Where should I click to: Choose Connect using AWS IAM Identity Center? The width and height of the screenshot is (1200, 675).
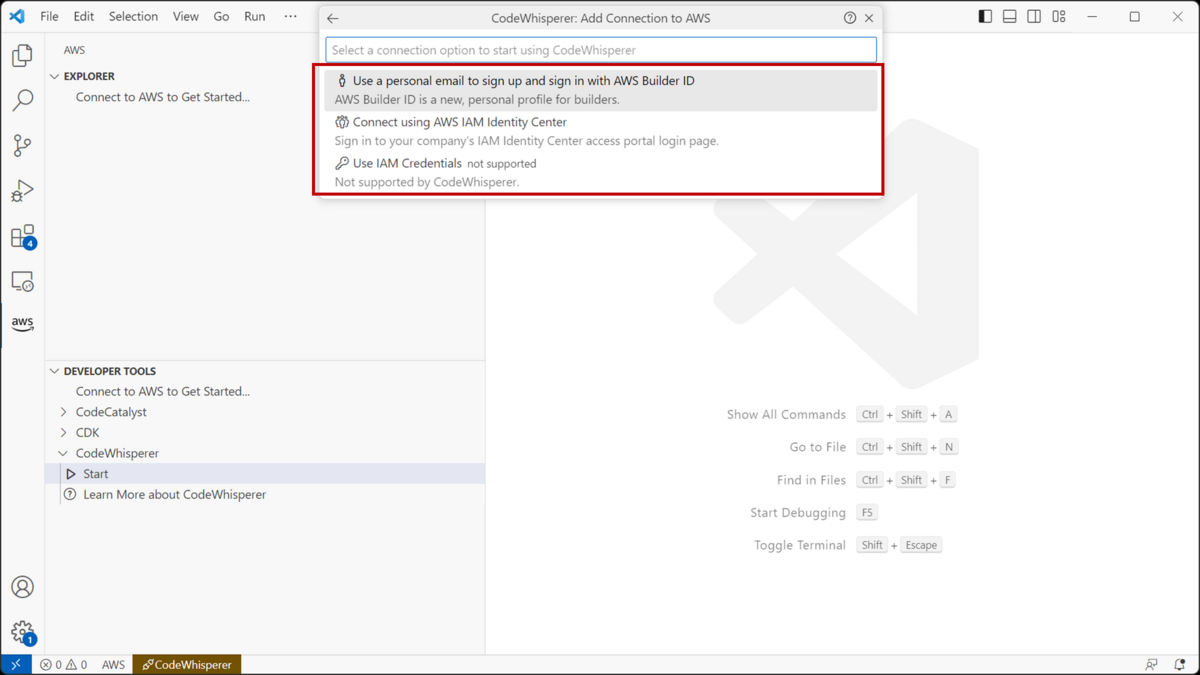pos(601,131)
